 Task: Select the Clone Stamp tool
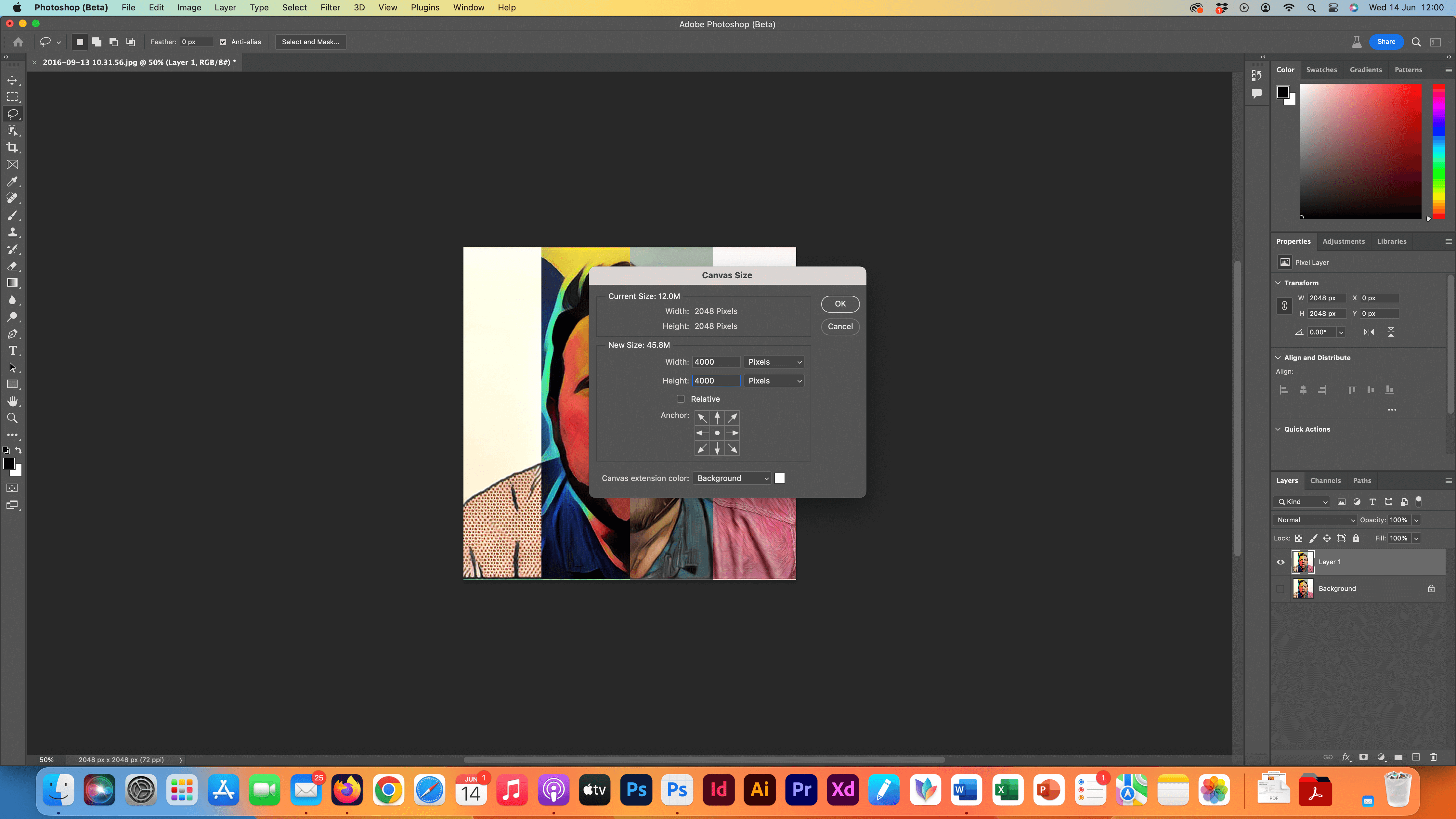pyautogui.click(x=12, y=232)
